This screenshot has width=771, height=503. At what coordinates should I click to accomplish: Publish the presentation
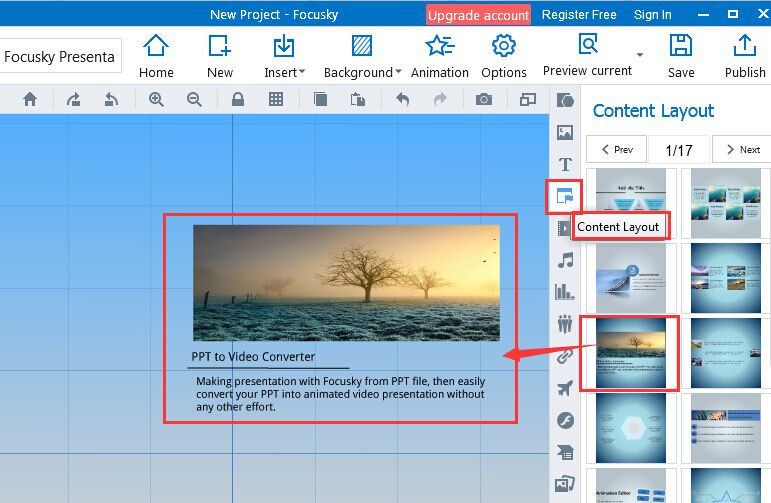[x=745, y=56]
